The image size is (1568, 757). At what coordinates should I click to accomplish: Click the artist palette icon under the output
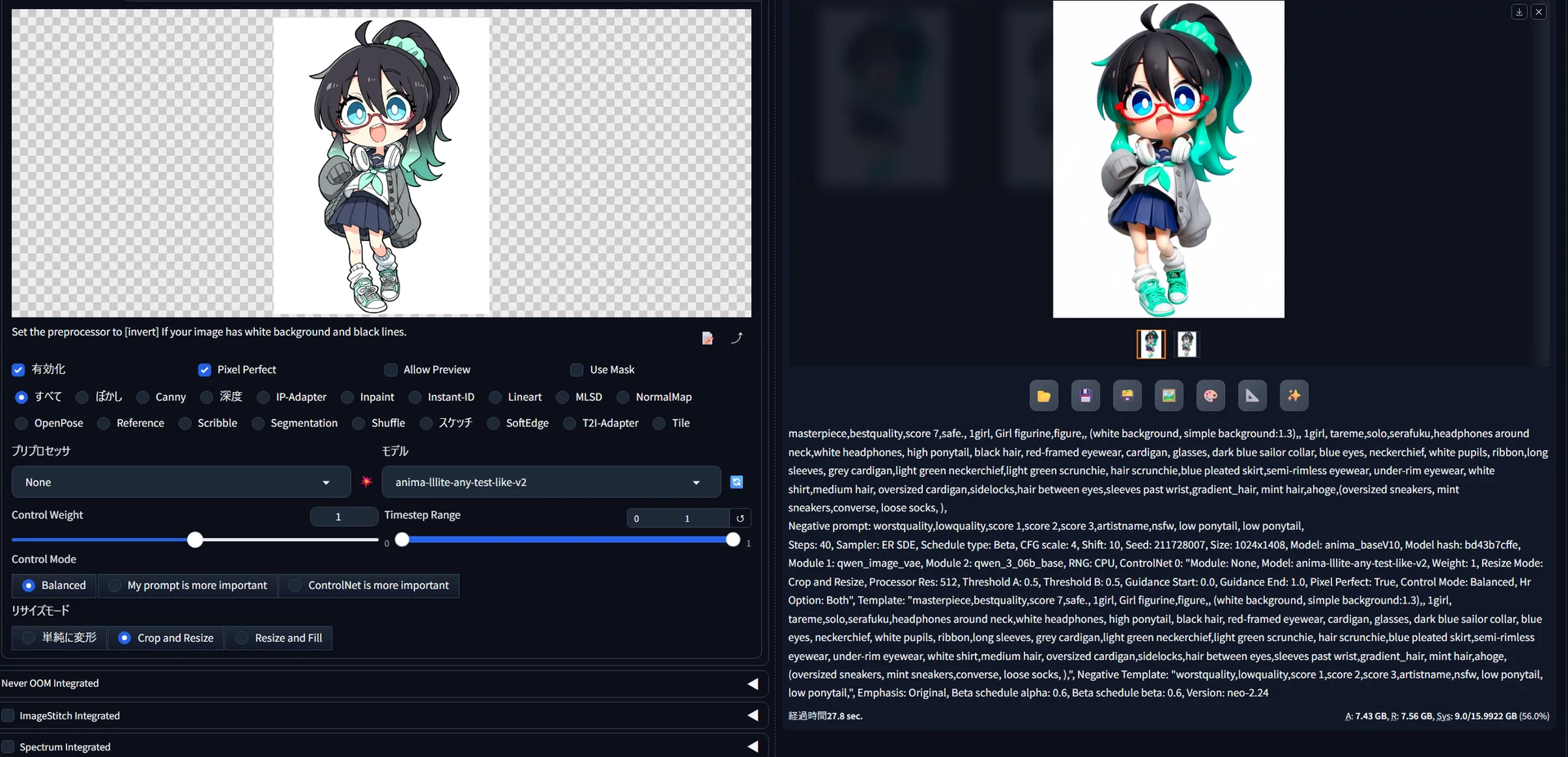pyautogui.click(x=1210, y=396)
